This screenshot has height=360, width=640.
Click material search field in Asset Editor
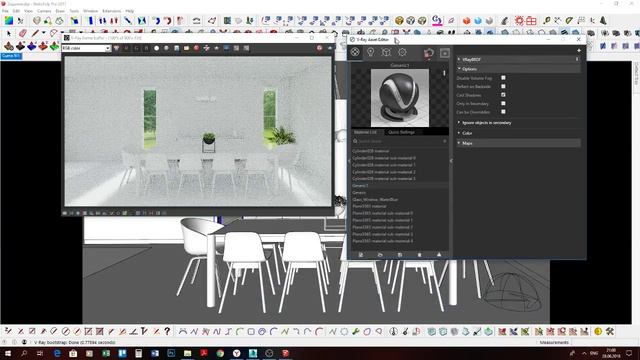(400, 141)
